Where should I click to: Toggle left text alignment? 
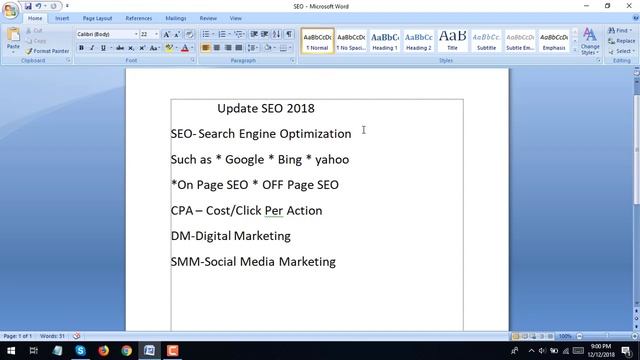[206, 48]
